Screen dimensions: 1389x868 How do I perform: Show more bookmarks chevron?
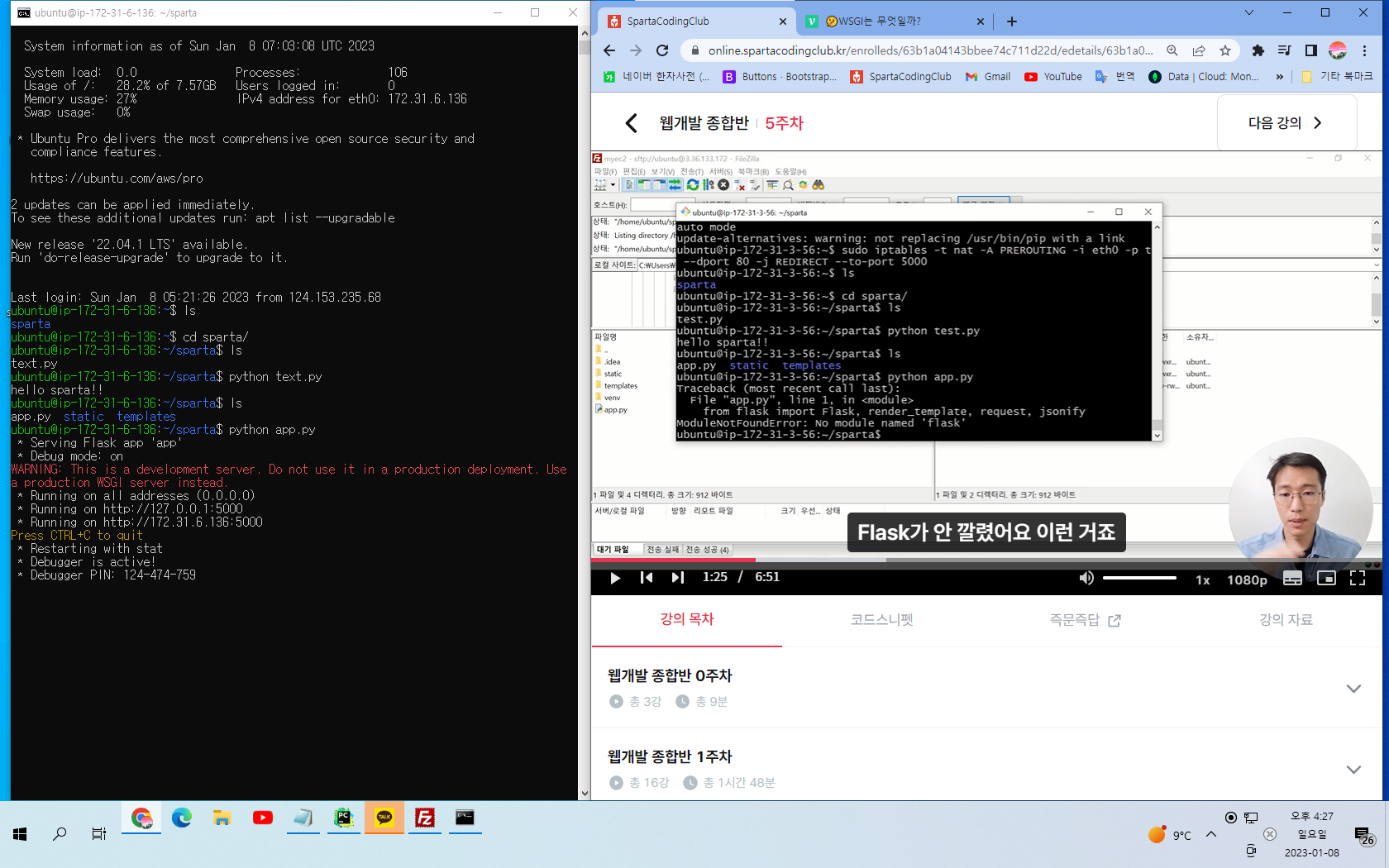pyautogui.click(x=1280, y=77)
